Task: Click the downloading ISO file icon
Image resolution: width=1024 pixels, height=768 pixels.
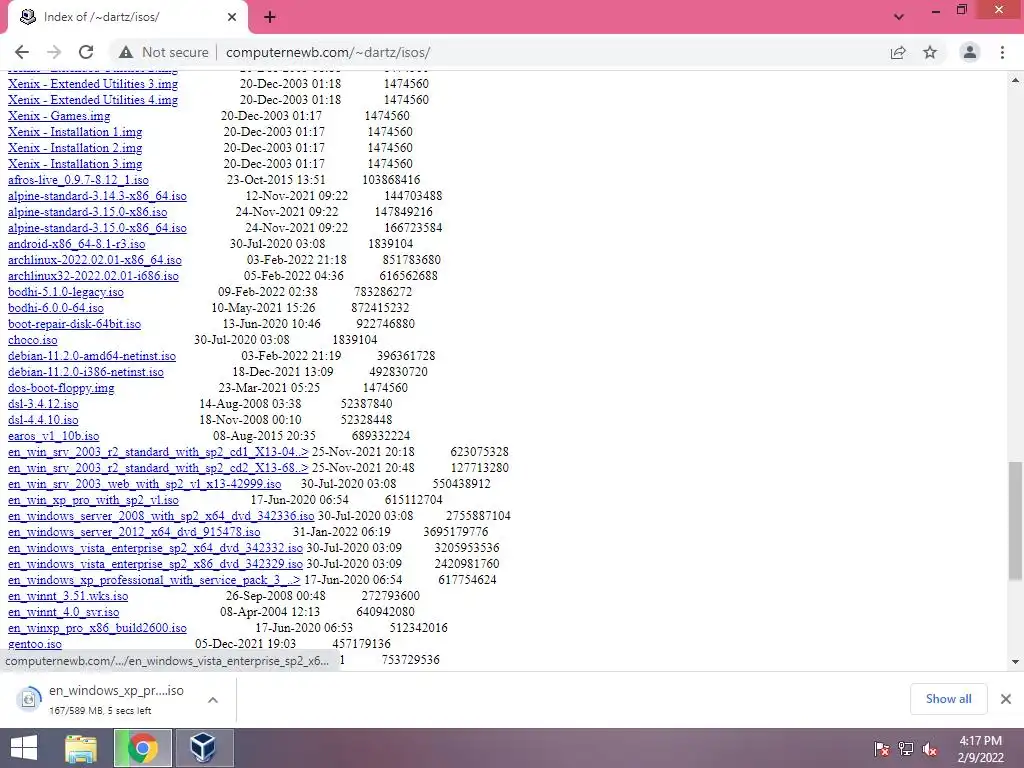Action: [28, 699]
